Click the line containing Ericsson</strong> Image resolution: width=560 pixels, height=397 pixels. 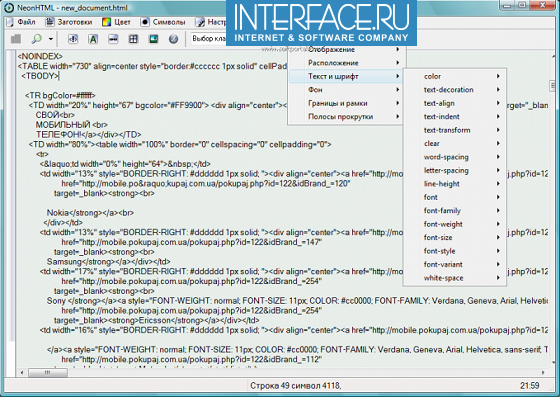click(157, 320)
